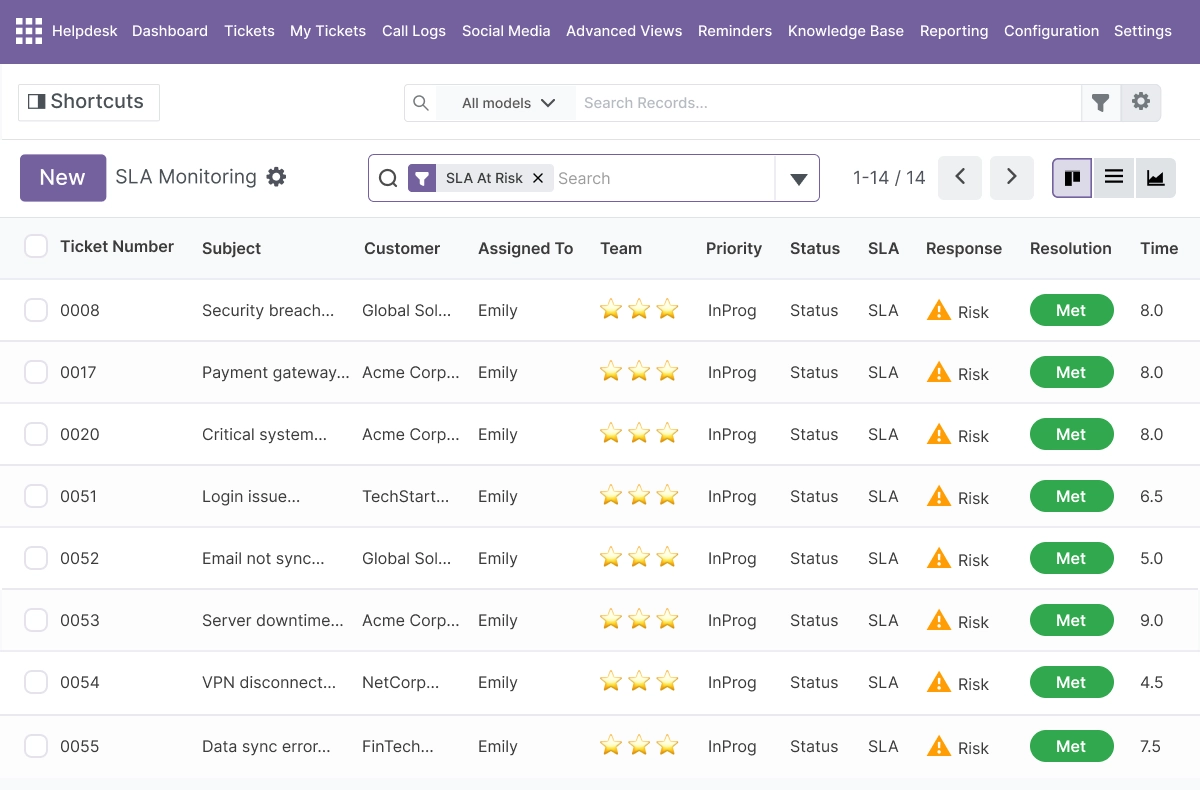Click the Risk warning icon for ticket 0017
The image size is (1200, 790).
coord(938,372)
